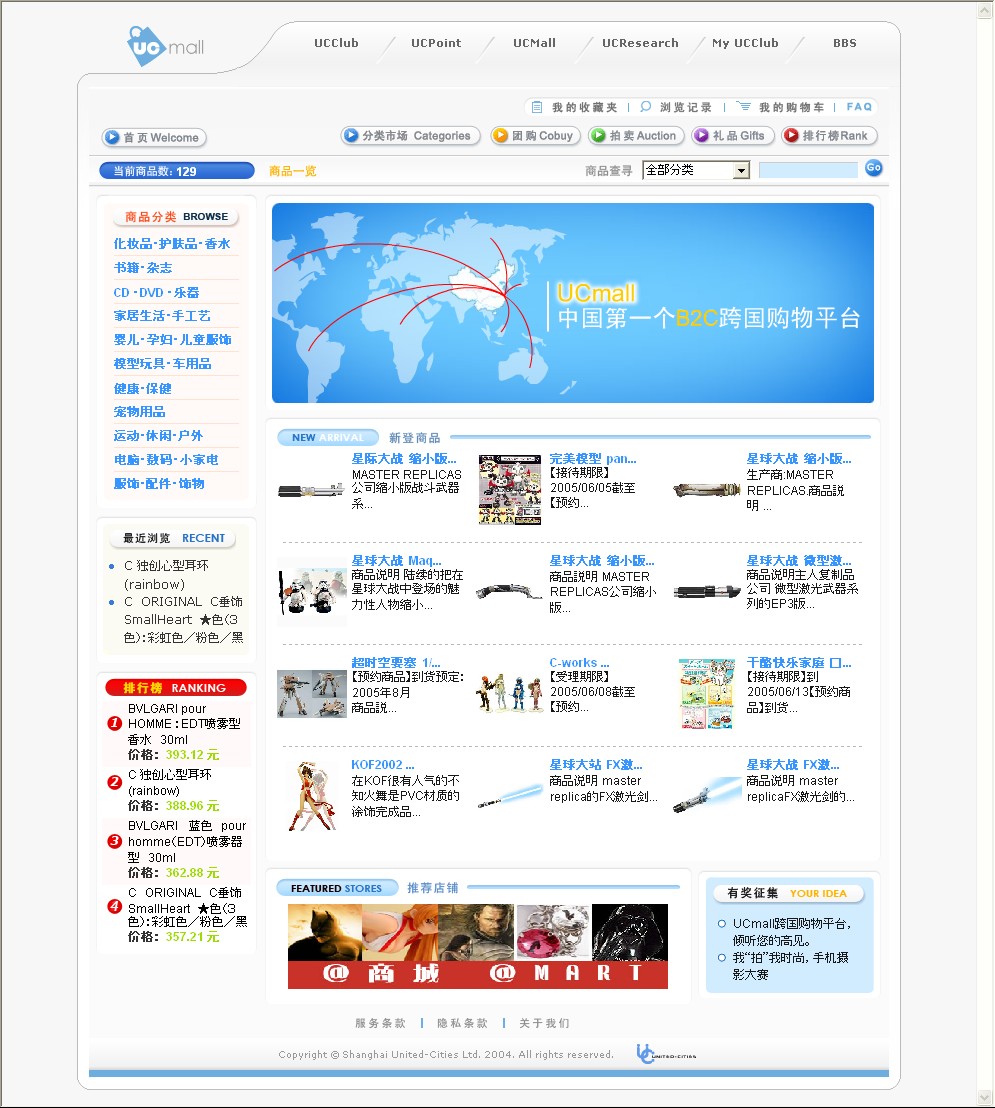The height and width of the screenshot is (1108, 995).
Task: Open 隐私条款 privacy link
Action: click(x=462, y=1023)
